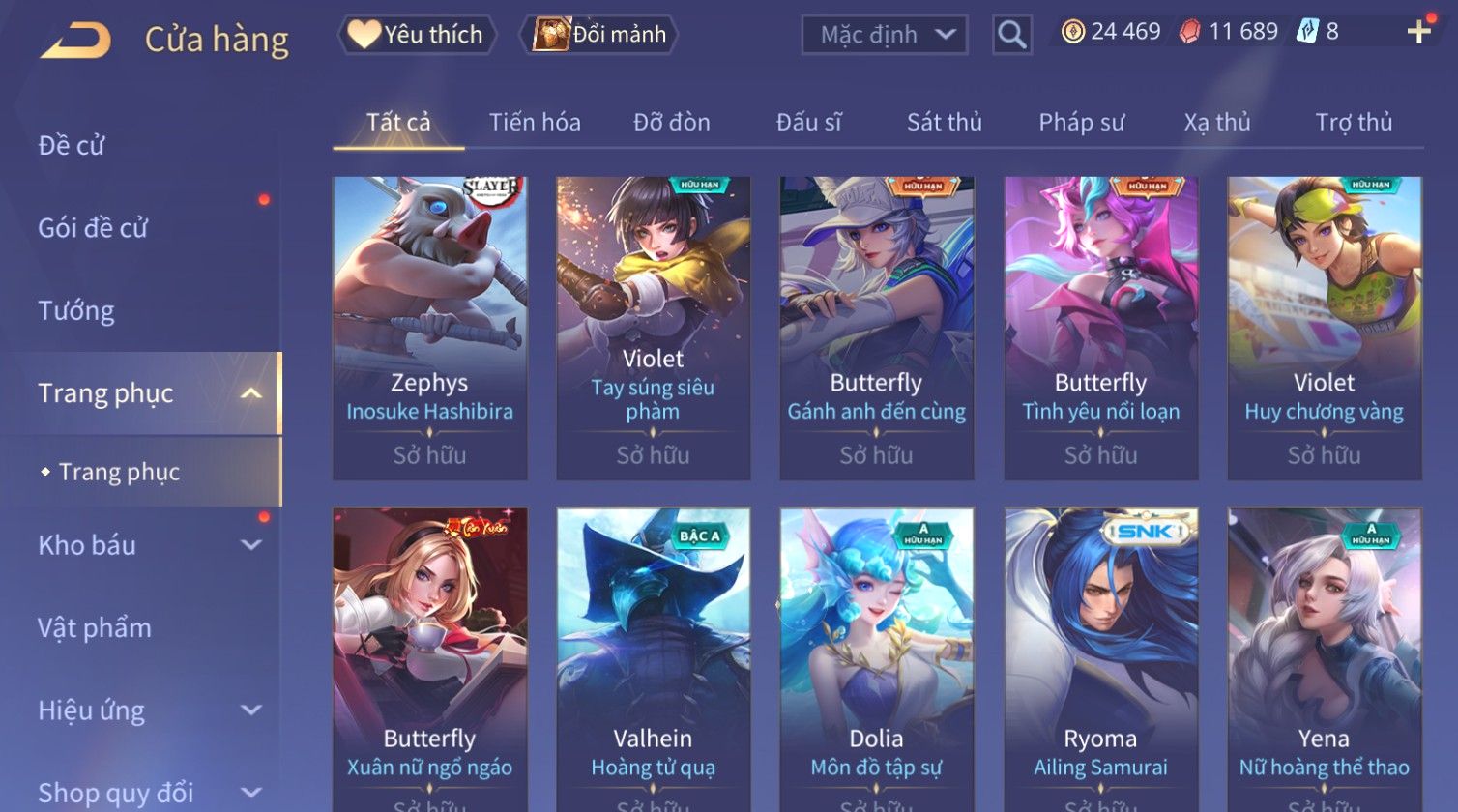
Task: Click the golden back arrow icon
Action: (75, 41)
